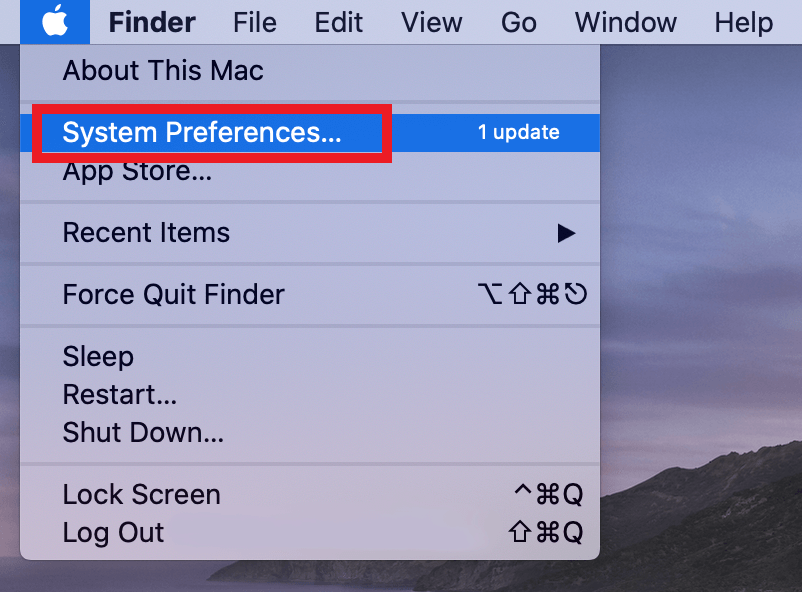The image size is (802, 592).
Task: Open the Help menu
Action: (744, 22)
